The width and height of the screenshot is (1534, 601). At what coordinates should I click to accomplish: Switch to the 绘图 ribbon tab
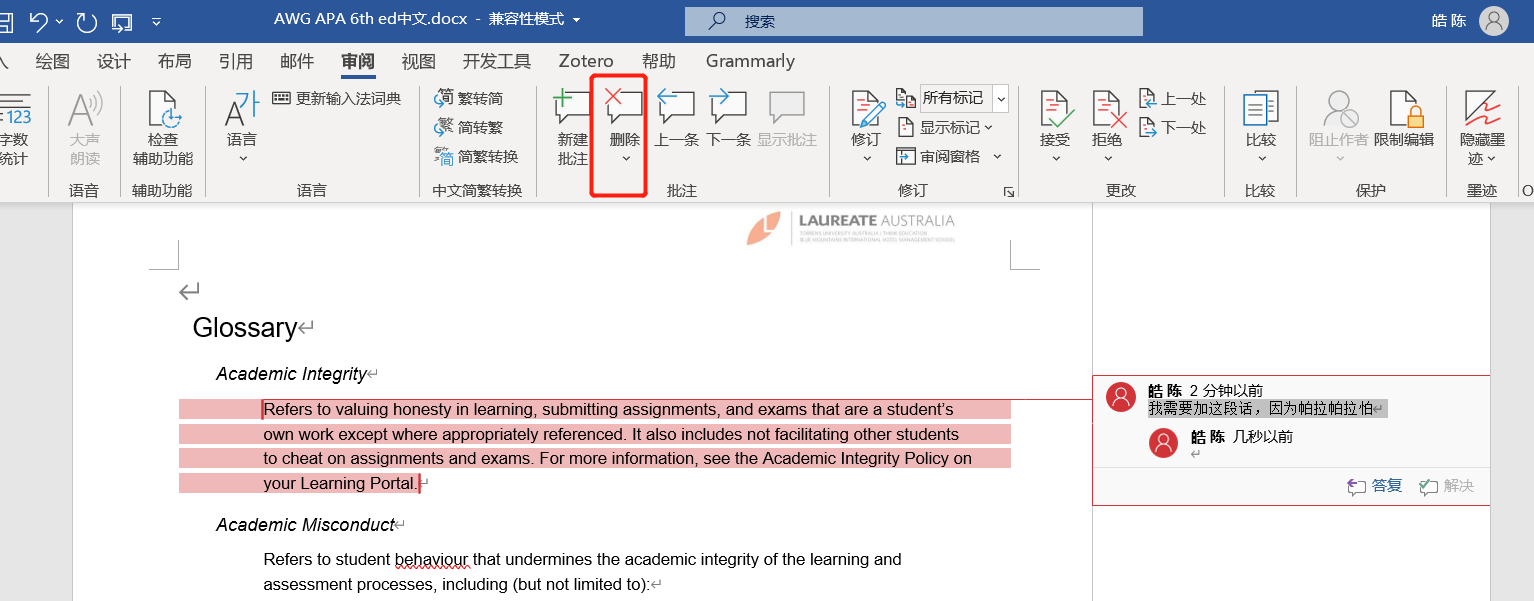coord(53,61)
